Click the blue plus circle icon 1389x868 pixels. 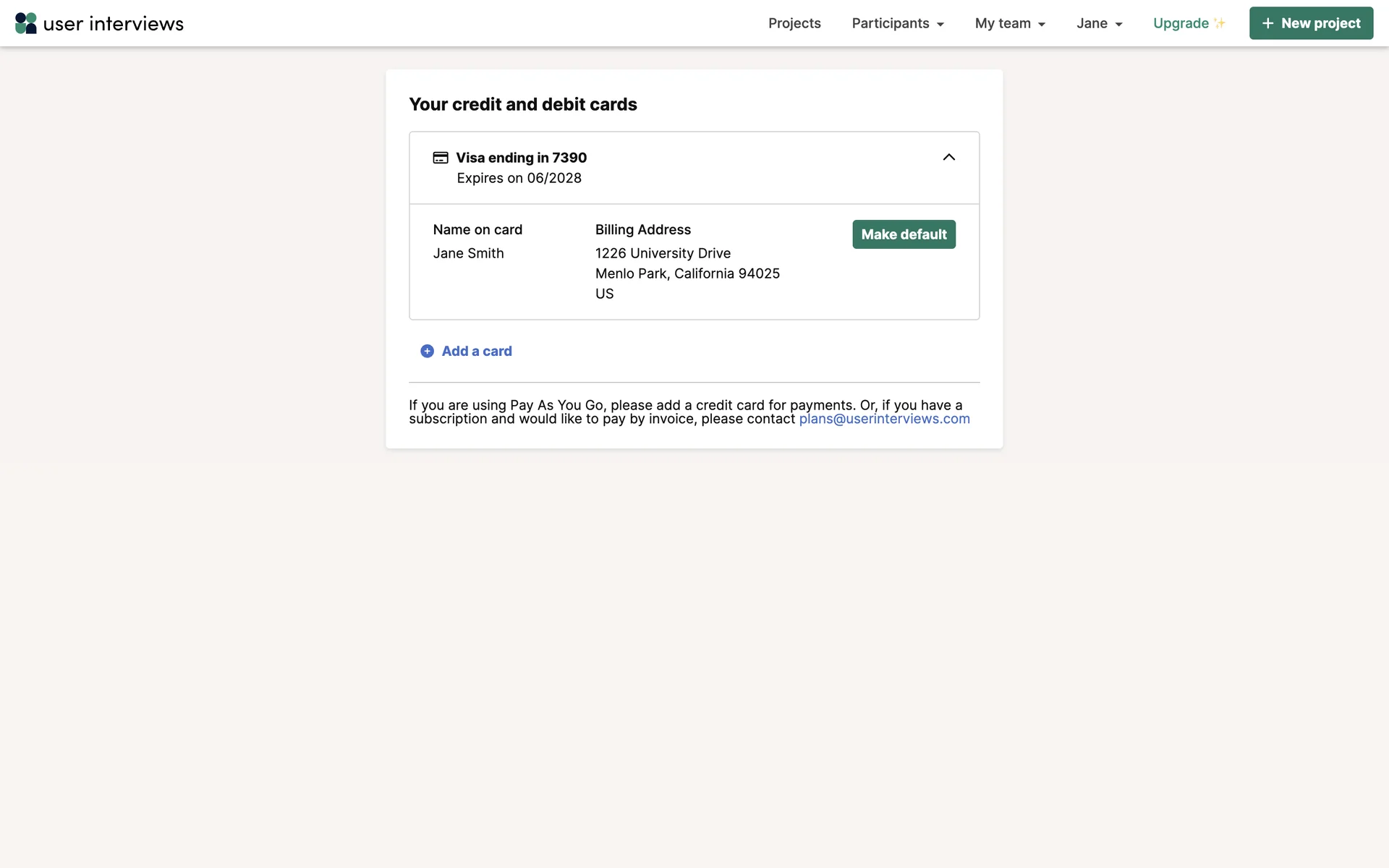(x=427, y=351)
